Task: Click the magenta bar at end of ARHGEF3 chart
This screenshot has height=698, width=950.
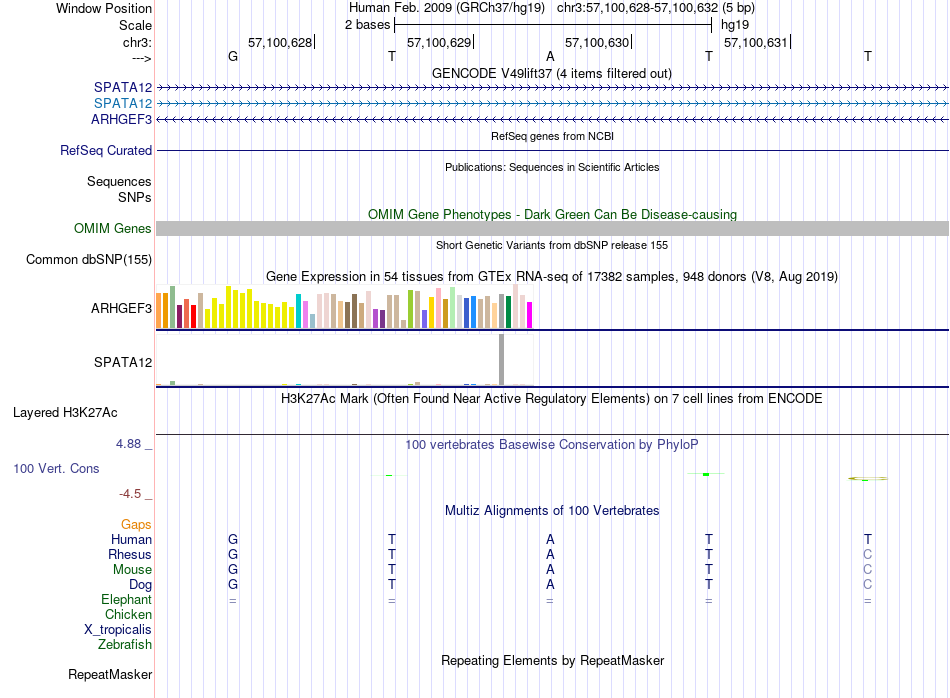Action: pos(530,315)
